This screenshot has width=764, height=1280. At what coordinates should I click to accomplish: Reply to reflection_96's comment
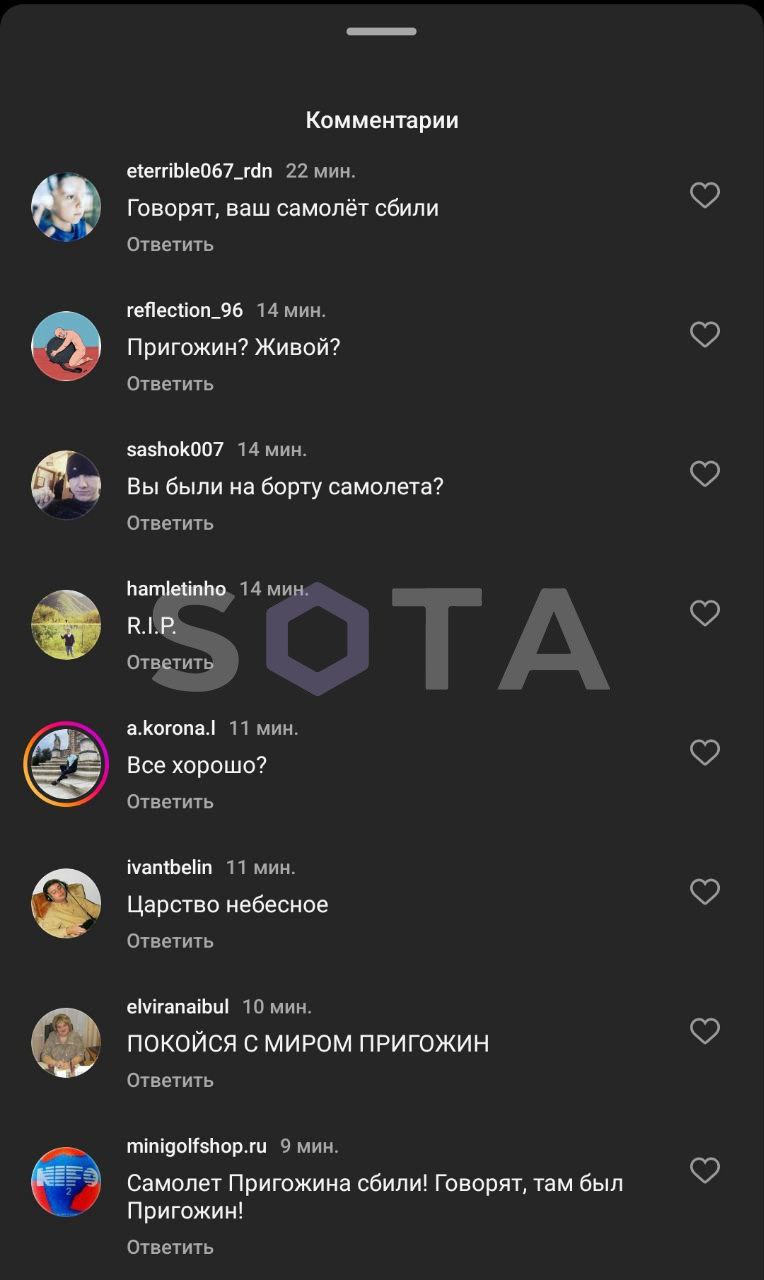pos(170,383)
